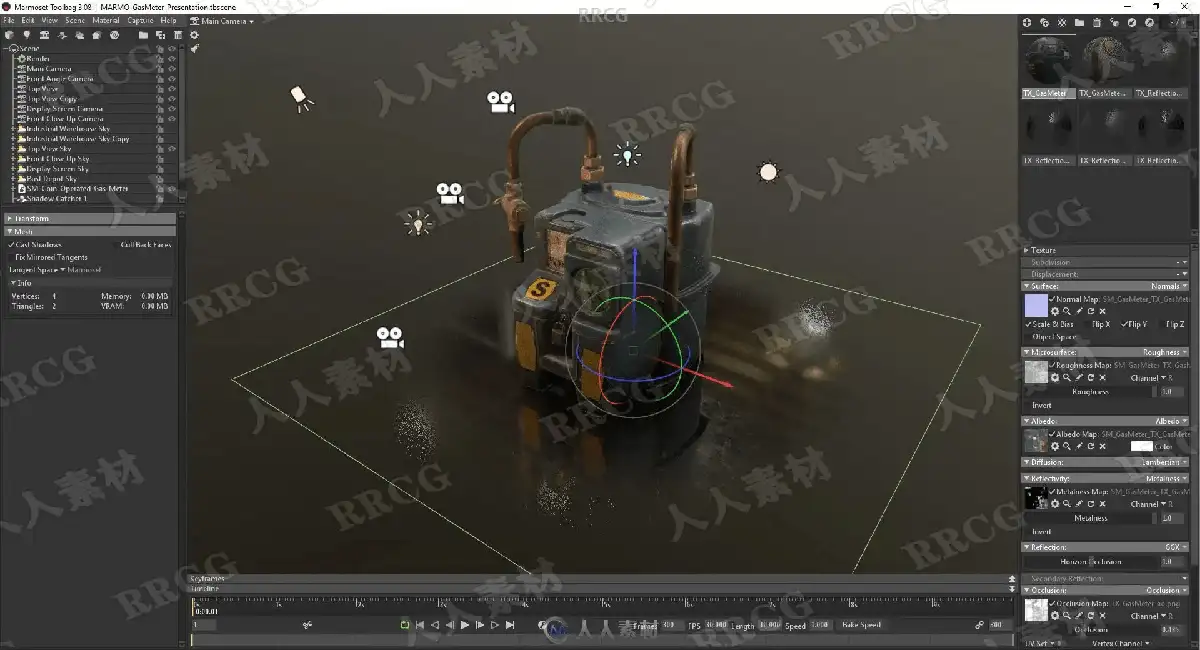
Task: Open the Reflection GGX dropdown
Action: [1175, 547]
